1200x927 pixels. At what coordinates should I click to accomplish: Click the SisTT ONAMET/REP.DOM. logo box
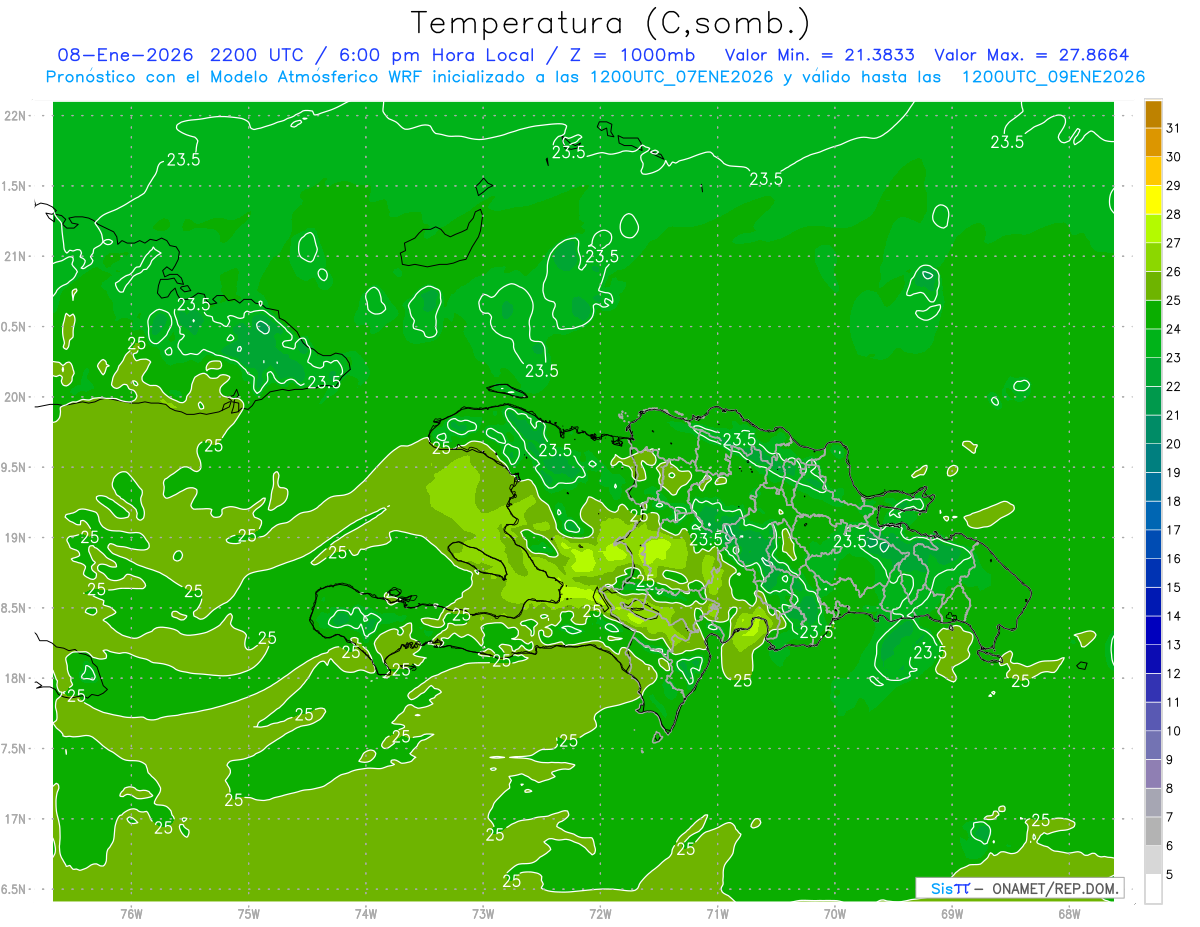[1019, 887]
